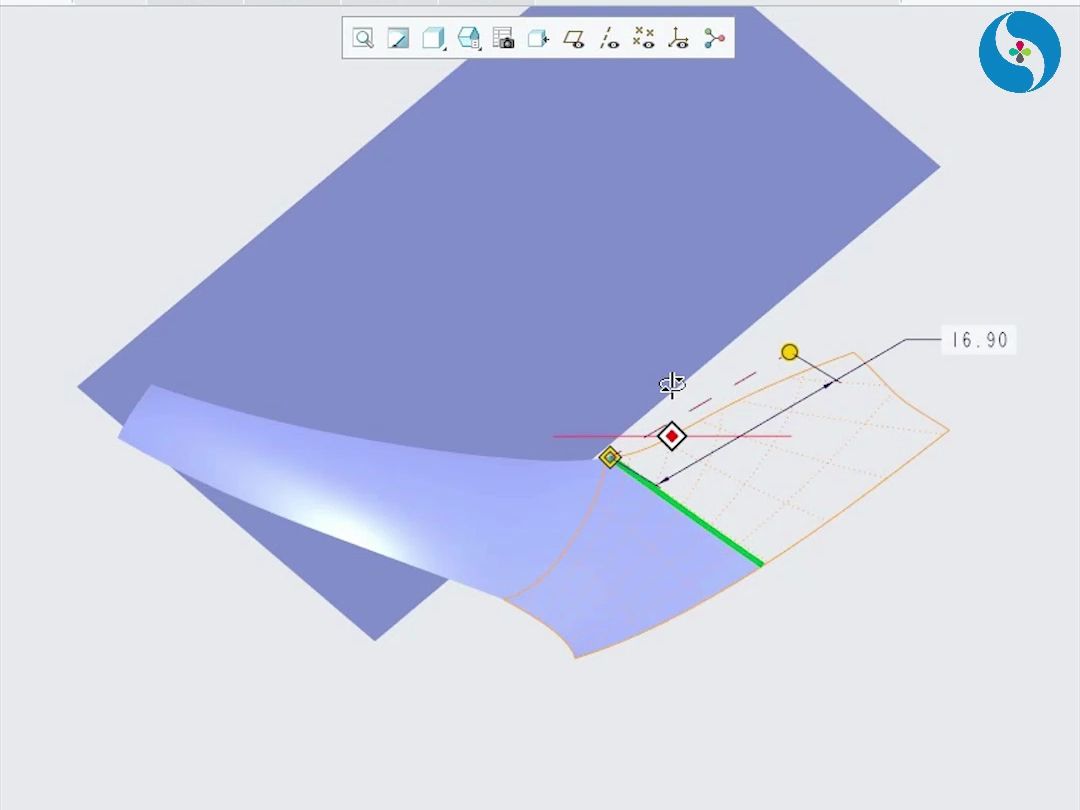Open the Display Style cube dropdown

433,39
